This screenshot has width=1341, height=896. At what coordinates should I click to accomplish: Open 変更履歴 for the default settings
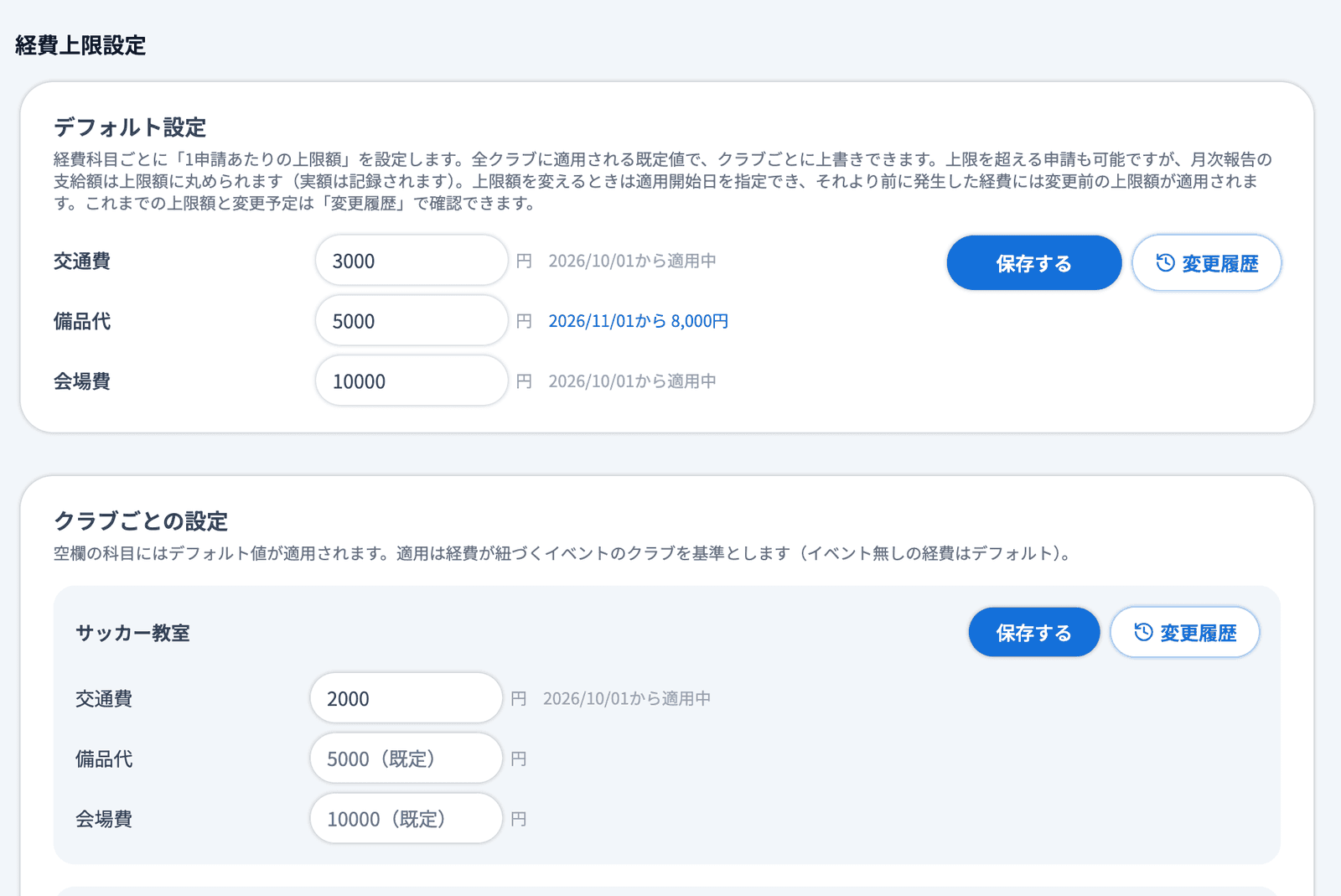coord(1206,263)
